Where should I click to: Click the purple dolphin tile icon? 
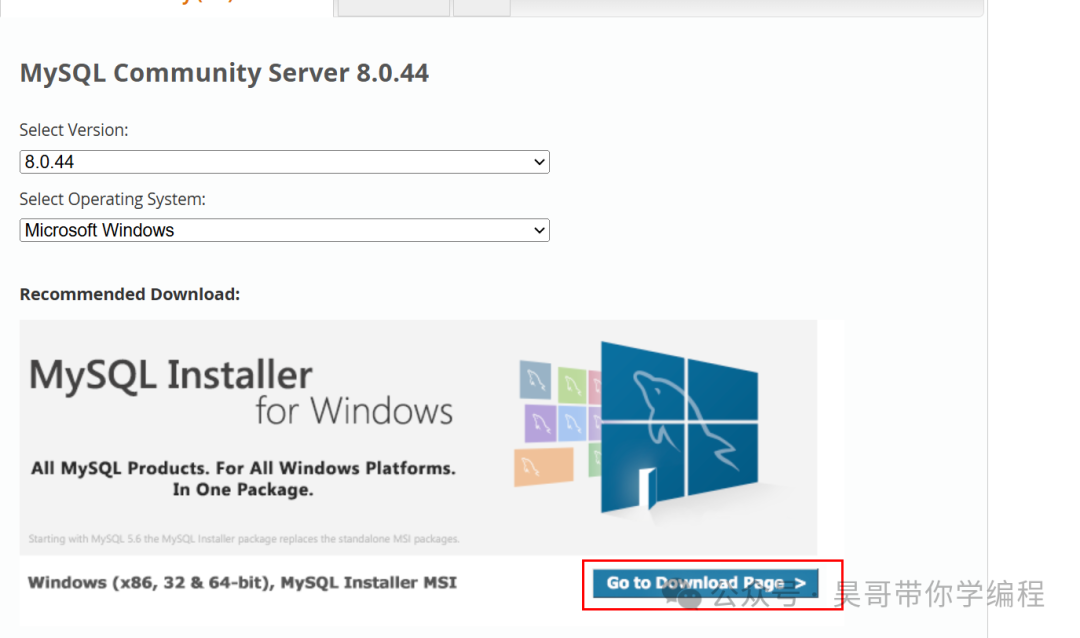[x=540, y=422]
